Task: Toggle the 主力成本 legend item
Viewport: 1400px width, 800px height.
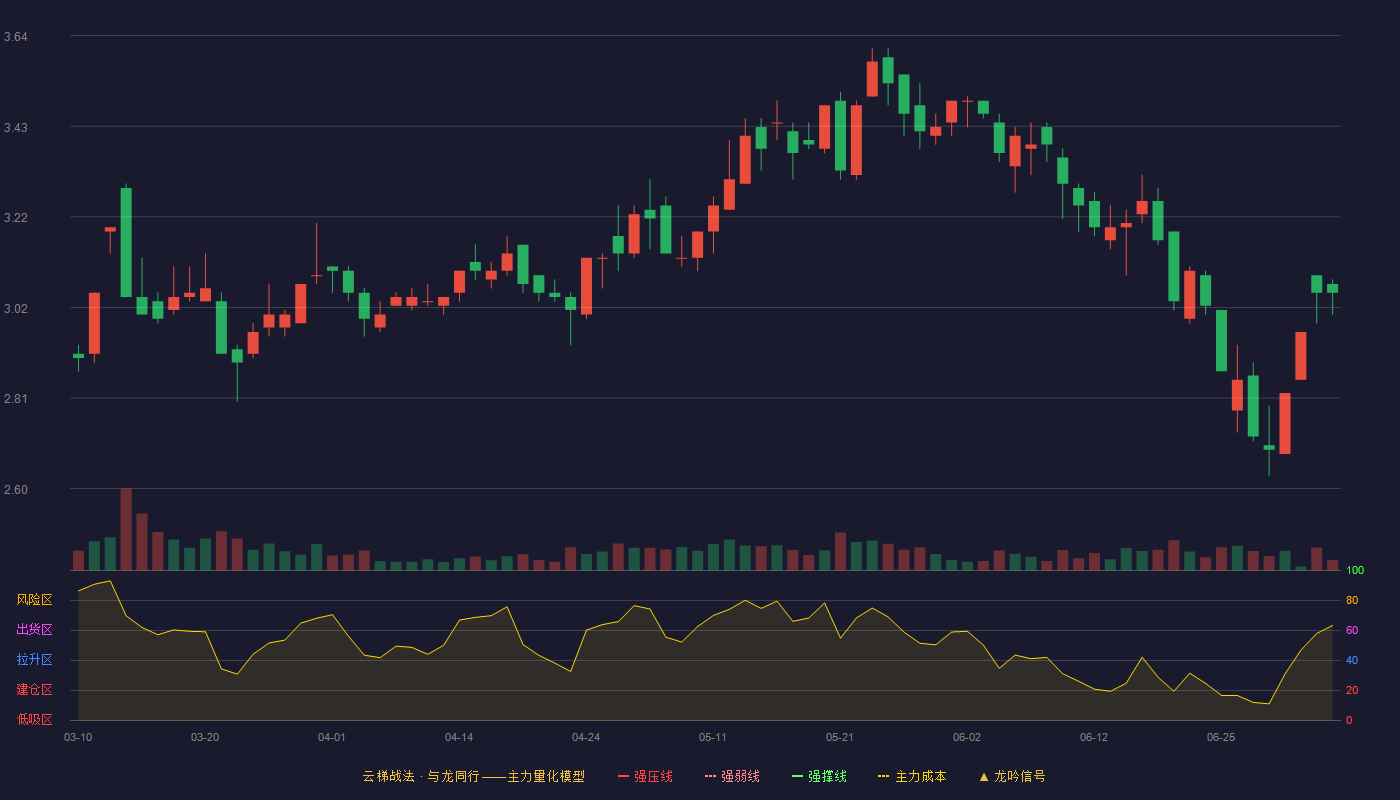Action: pos(912,776)
